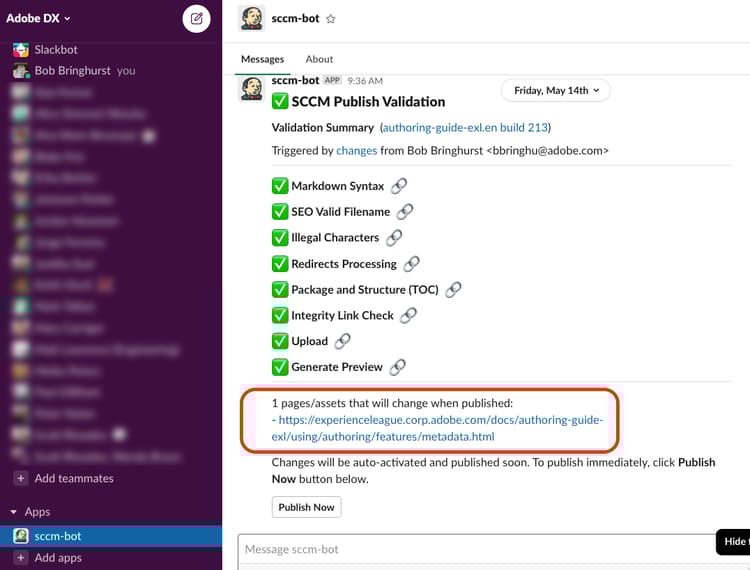
Task: Click the compose new message icon
Action: (x=196, y=19)
